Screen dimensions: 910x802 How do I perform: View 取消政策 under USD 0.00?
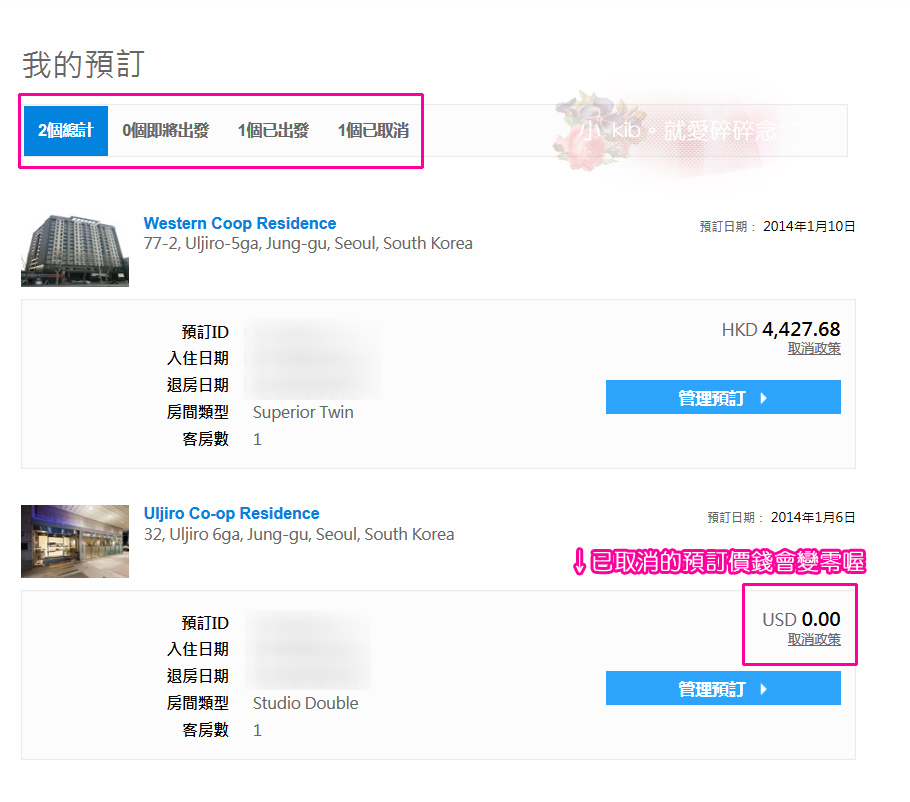click(x=814, y=640)
